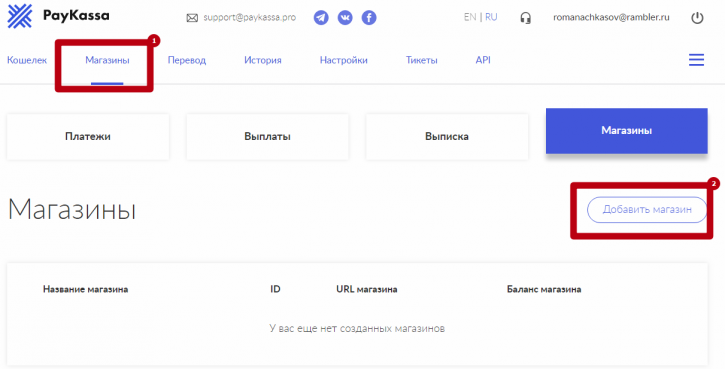This screenshot has height=369, width=725.
Task: Open Настройки in navigation
Action: point(344,60)
